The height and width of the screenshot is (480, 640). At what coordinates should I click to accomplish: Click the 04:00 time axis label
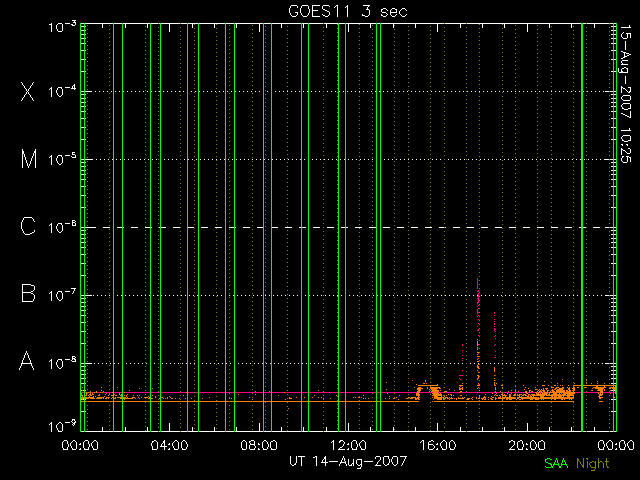pos(169,445)
